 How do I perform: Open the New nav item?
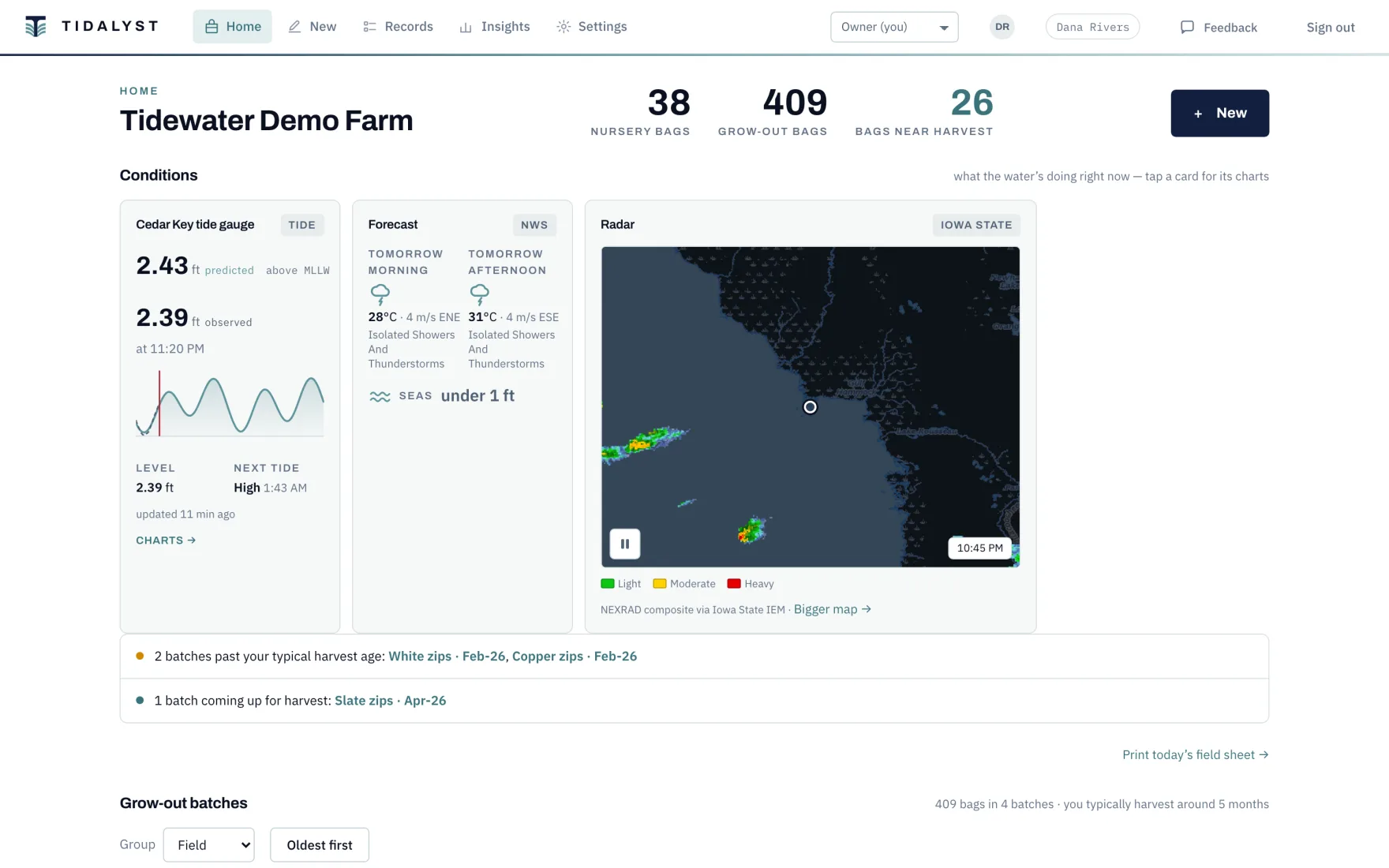click(x=313, y=27)
